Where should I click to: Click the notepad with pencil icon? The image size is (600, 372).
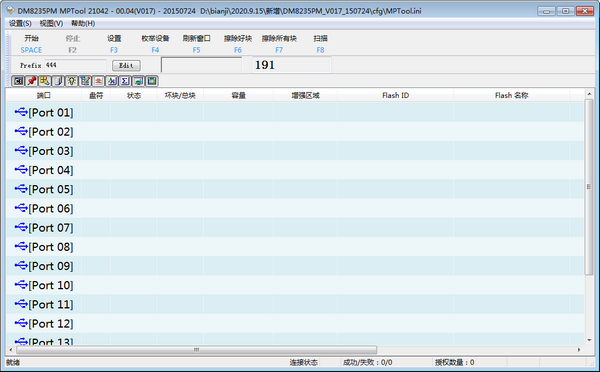[85, 81]
